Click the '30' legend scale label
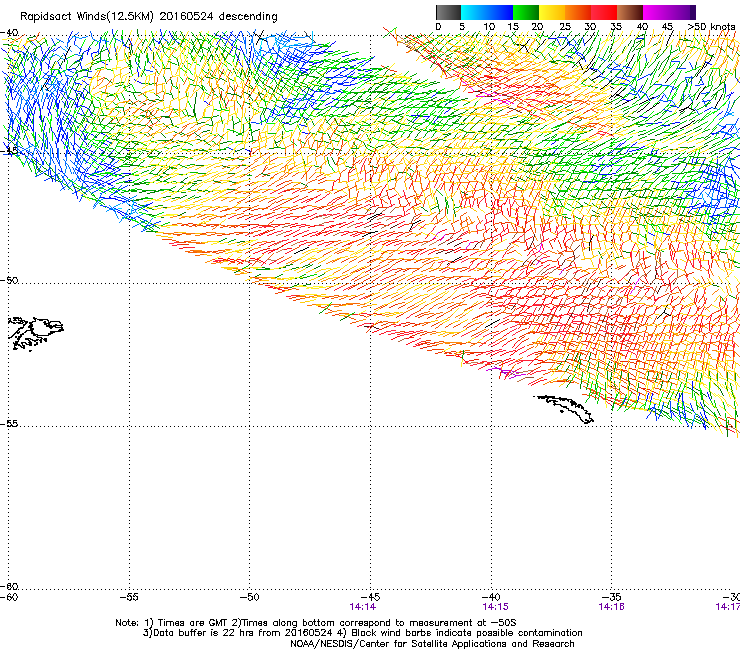Viewport: 740px width, 650px height. coord(590,27)
